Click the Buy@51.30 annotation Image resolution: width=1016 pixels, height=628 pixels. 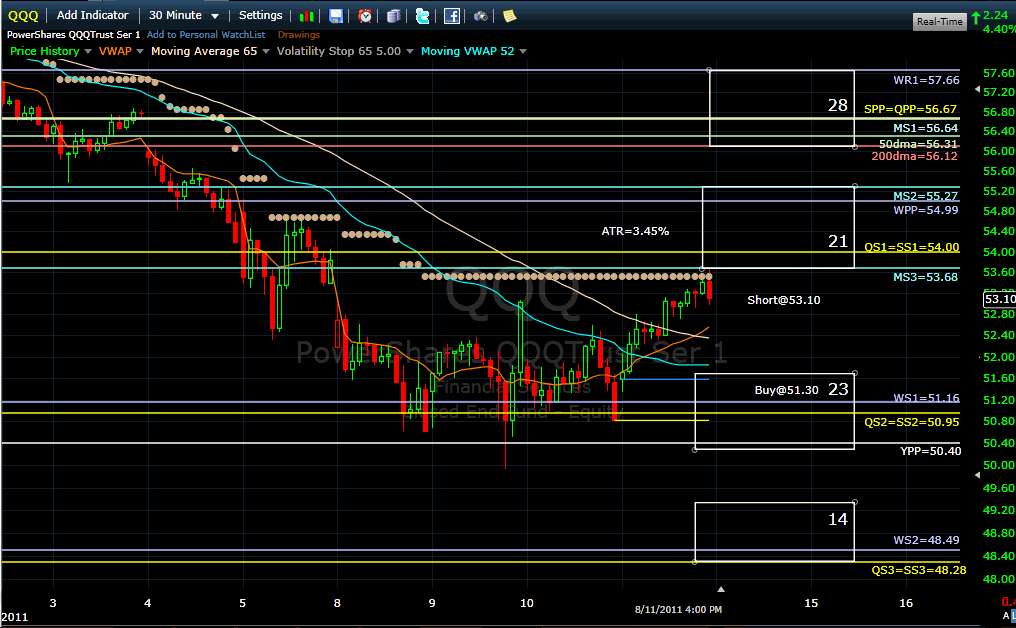click(x=787, y=390)
